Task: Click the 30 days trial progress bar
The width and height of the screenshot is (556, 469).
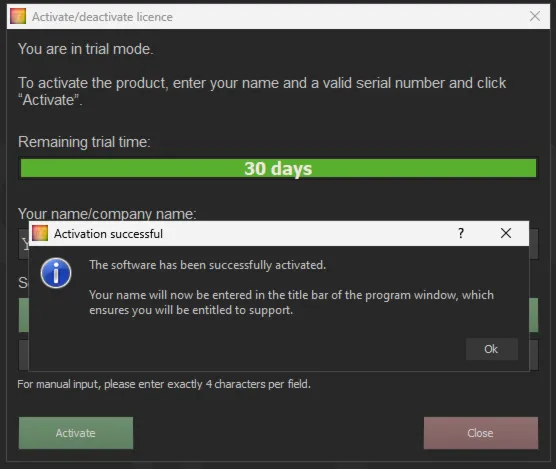Action: [278, 168]
